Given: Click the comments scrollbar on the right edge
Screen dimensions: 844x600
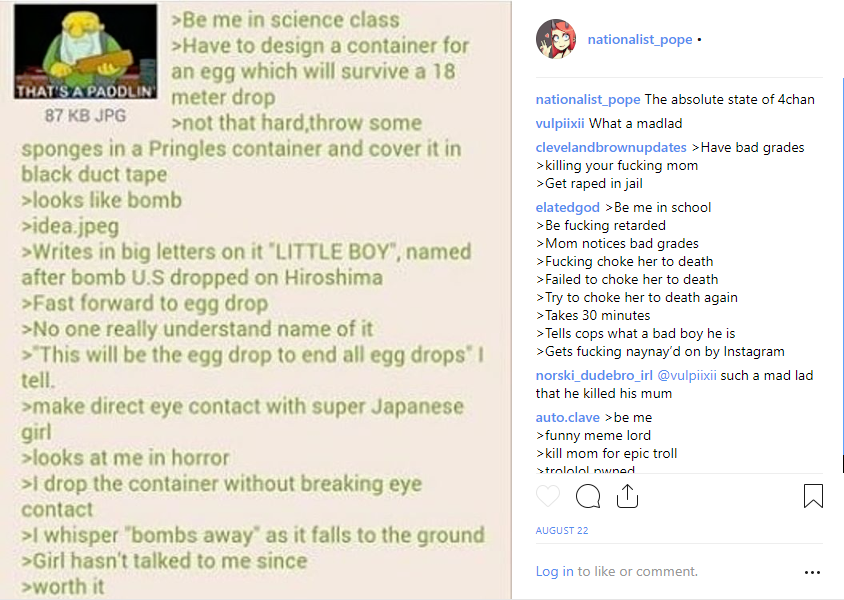Looking at the screenshot, I should (x=842, y=275).
